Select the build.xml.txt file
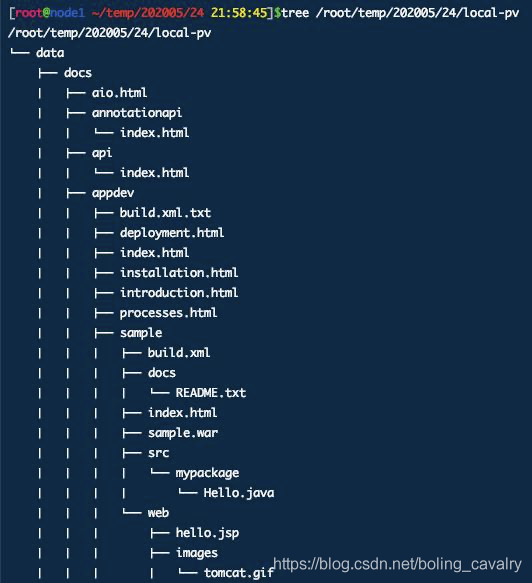The height and width of the screenshot is (583, 532). (165, 213)
